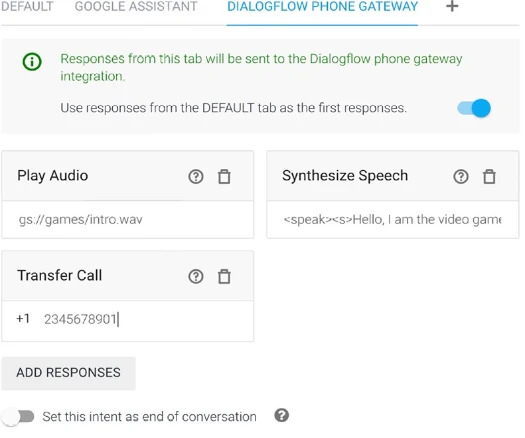Click the Transfer Call card header
525x438 pixels.
point(128,276)
